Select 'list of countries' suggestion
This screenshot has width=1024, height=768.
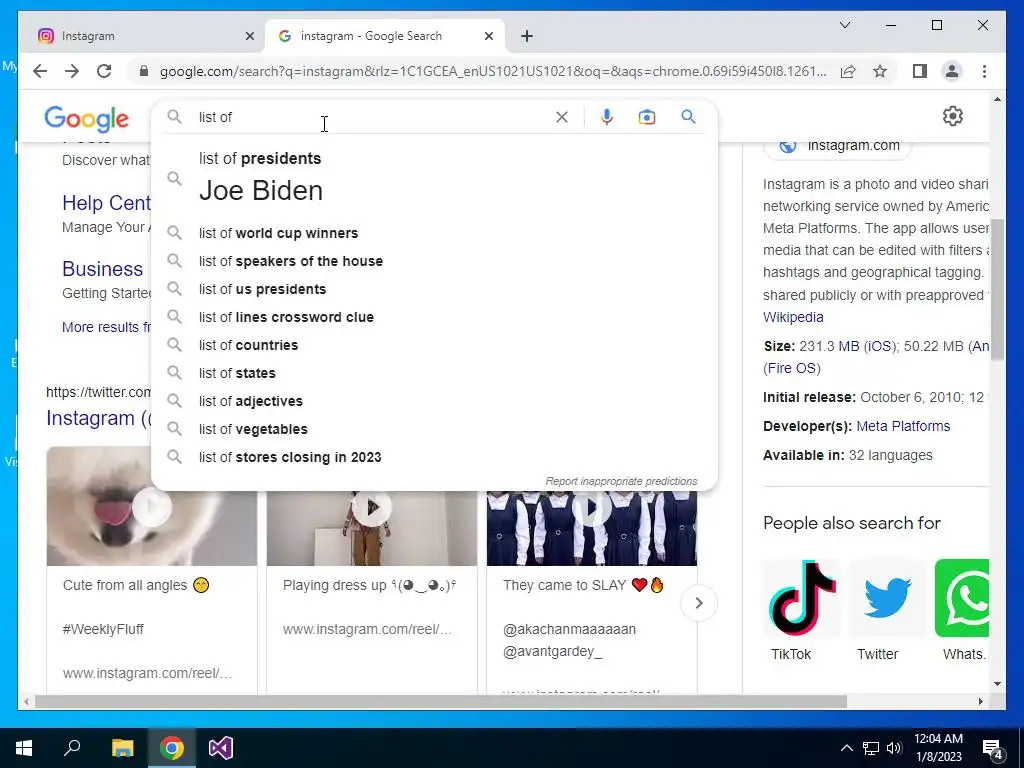pos(434,345)
